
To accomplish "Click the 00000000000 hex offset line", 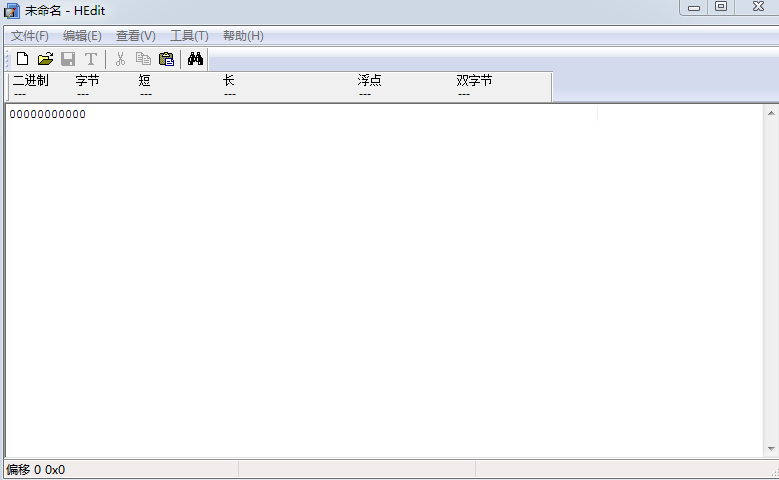I will click(48, 114).
